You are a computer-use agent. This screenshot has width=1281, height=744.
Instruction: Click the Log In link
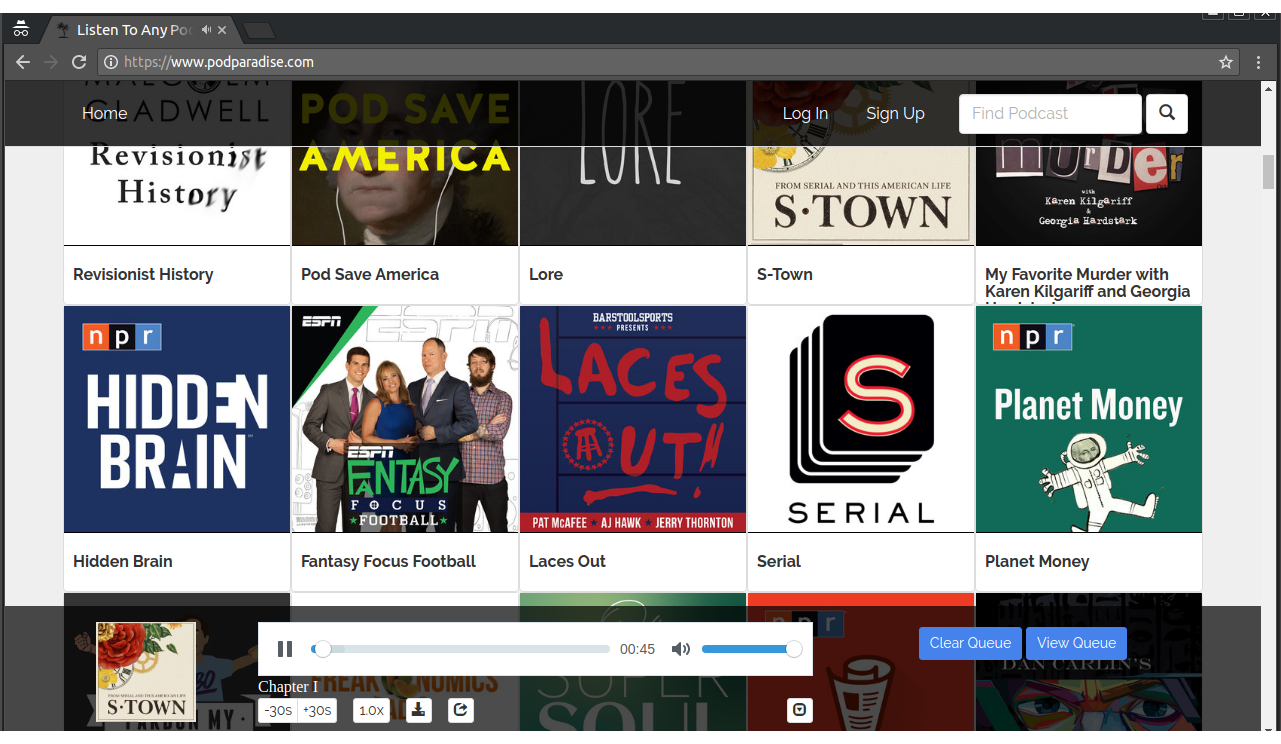805,113
